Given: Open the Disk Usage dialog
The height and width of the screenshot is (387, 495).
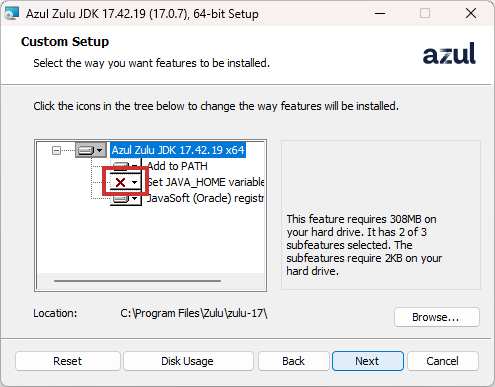Looking at the screenshot, I should point(188,361).
